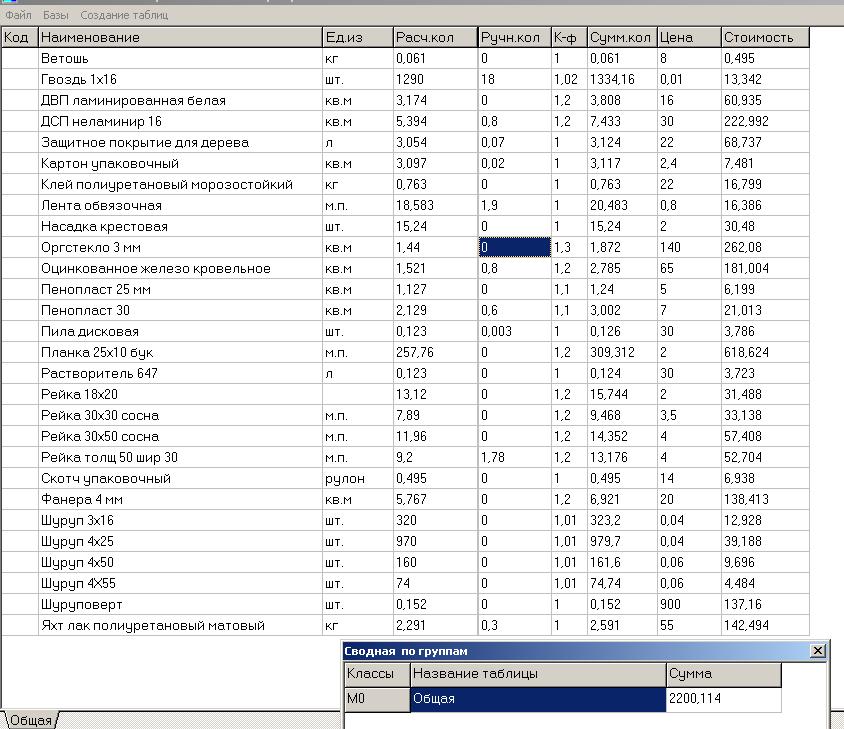This screenshot has height=729, width=844.
Task: Select the Пенопласт 25 мм cell
Action: (180, 289)
